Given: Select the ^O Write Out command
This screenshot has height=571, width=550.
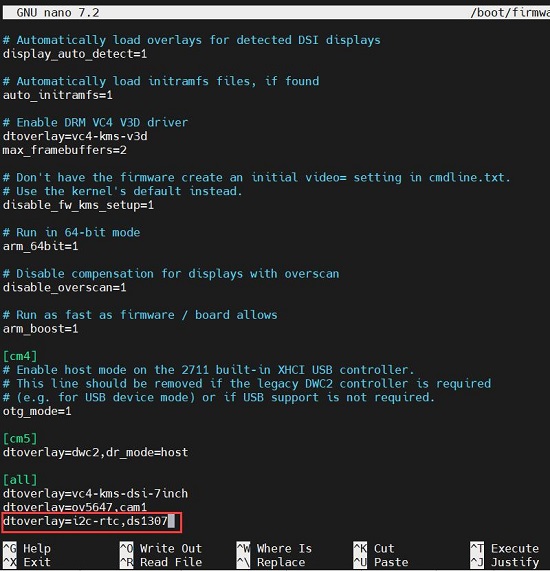Looking at the screenshot, I should tap(161, 548).
